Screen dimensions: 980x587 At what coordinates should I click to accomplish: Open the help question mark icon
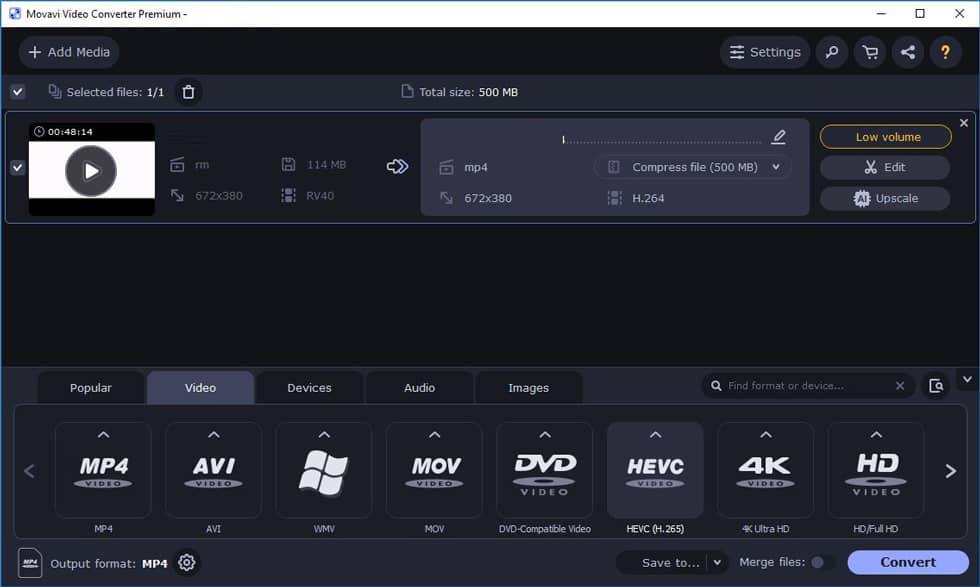[x=945, y=52]
